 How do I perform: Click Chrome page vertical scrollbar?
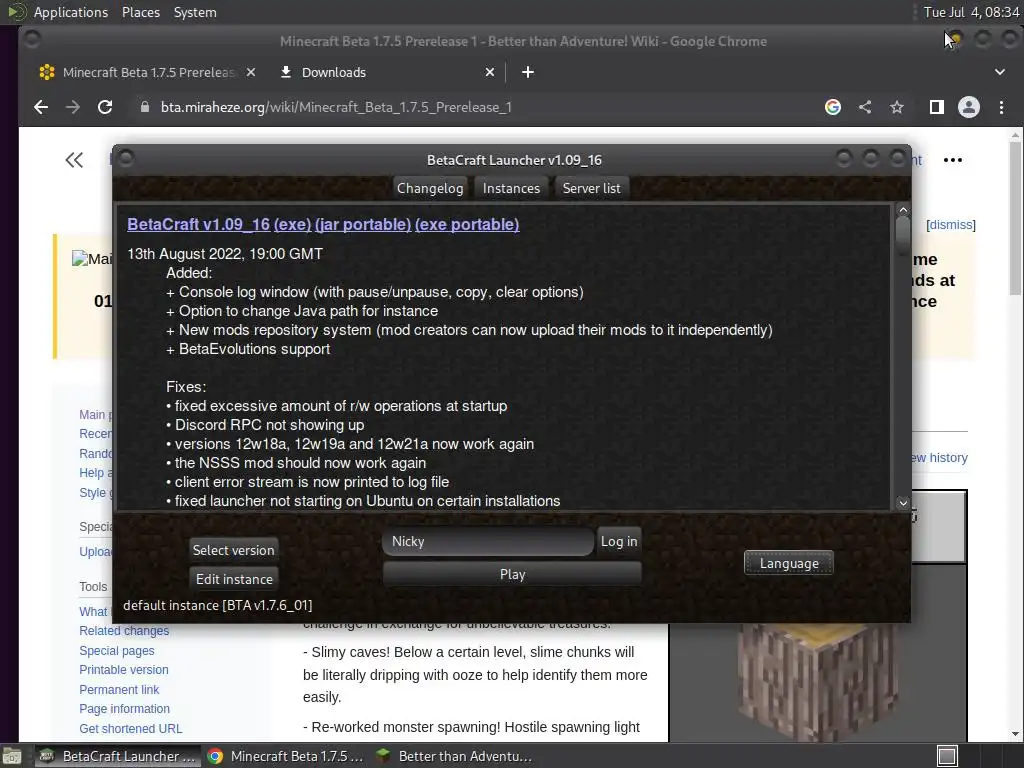tap(1015, 218)
